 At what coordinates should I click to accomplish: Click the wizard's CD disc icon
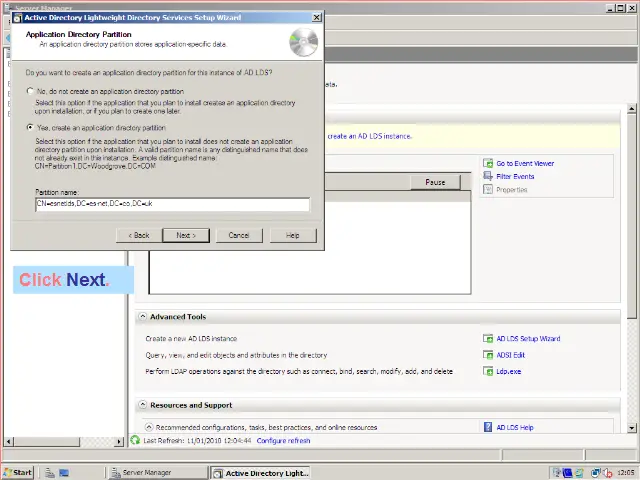(x=304, y=42)
